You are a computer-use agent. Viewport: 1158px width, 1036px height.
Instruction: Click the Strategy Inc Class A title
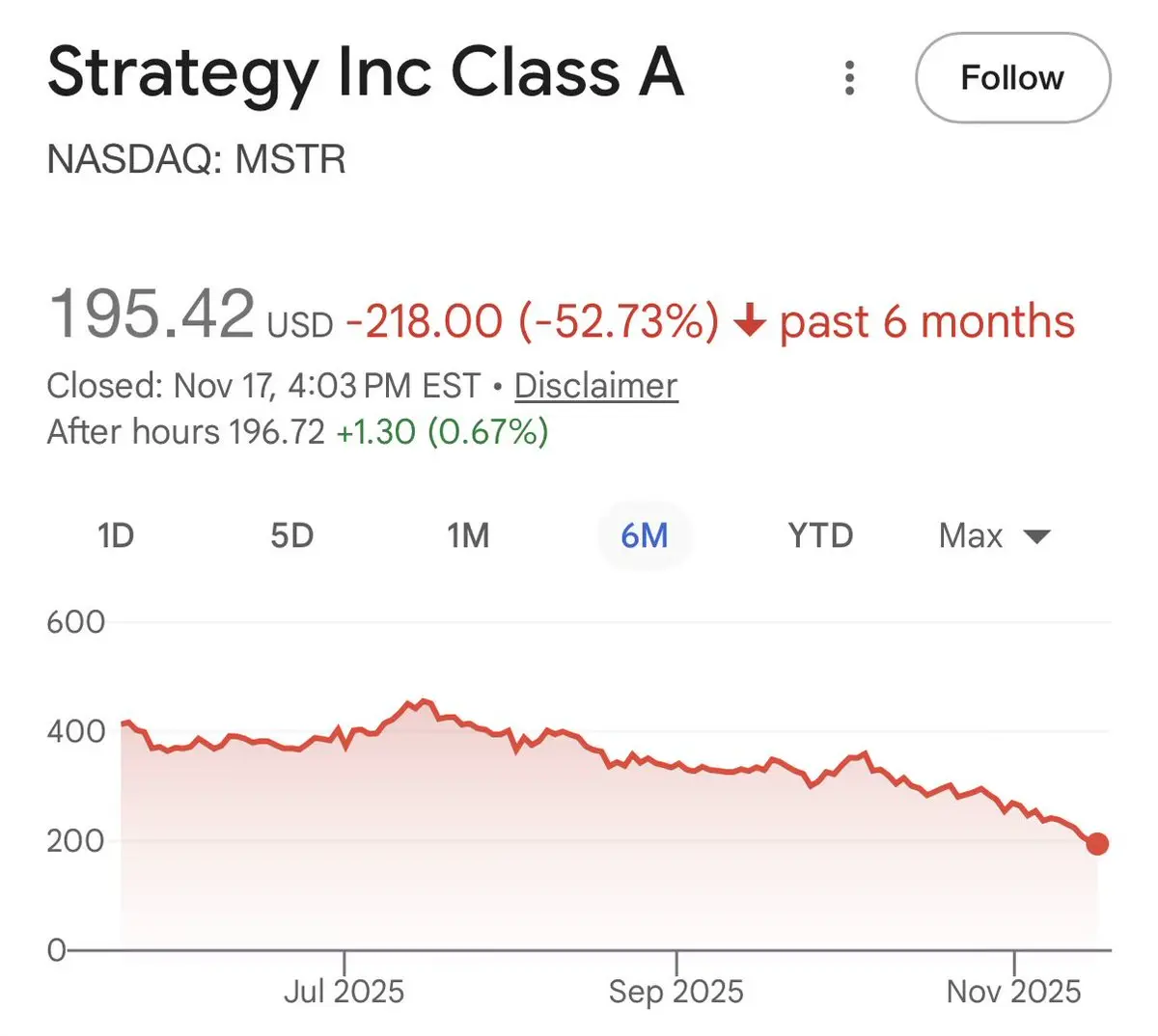click(366, 73)
